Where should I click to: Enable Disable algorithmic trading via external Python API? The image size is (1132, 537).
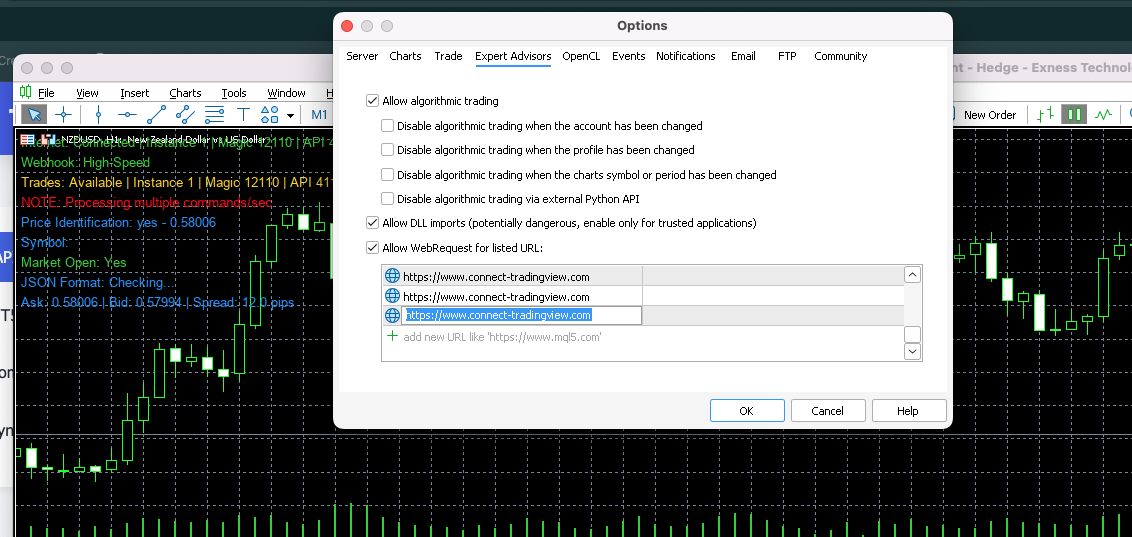click(x=388, y=199)
